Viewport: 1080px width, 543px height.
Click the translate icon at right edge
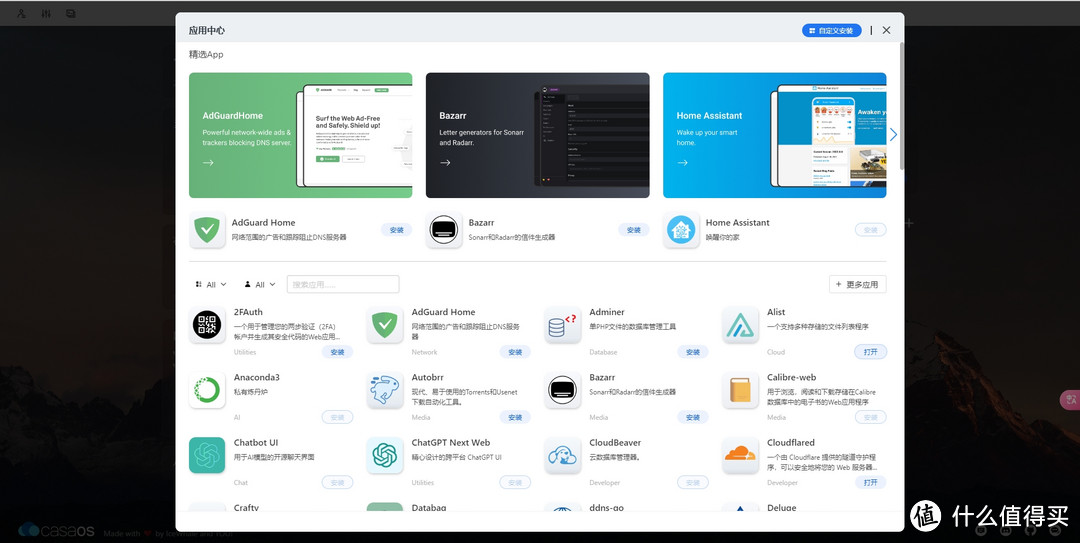pyautogui.click(x=1071, y=399)
